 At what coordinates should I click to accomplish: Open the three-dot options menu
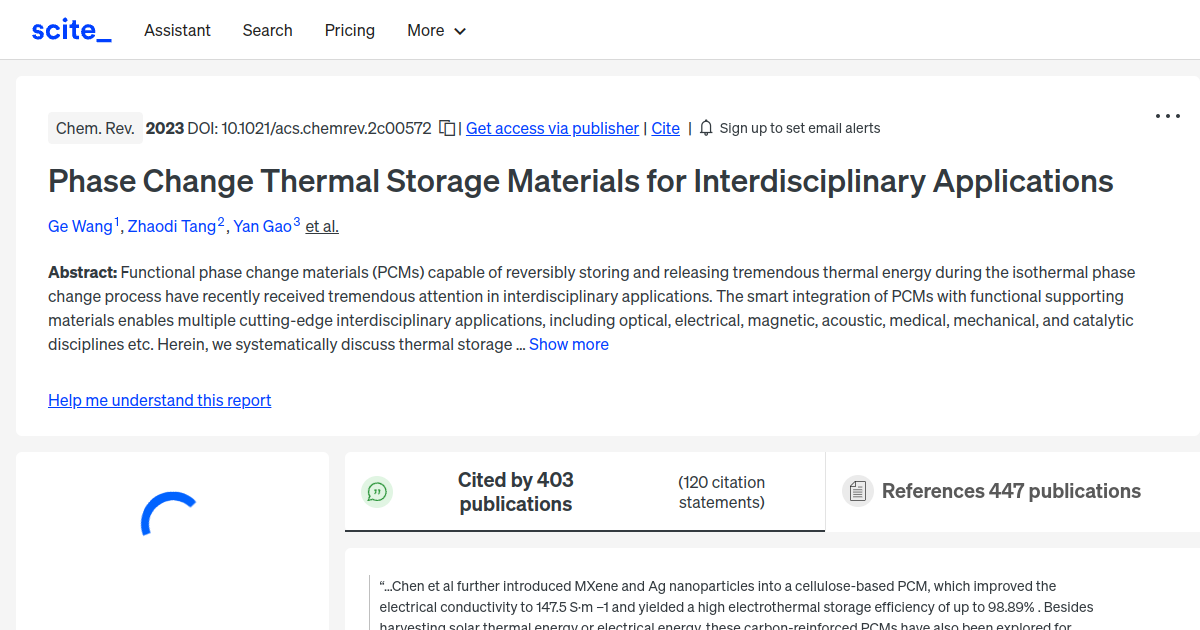[x=1167, y=116]
